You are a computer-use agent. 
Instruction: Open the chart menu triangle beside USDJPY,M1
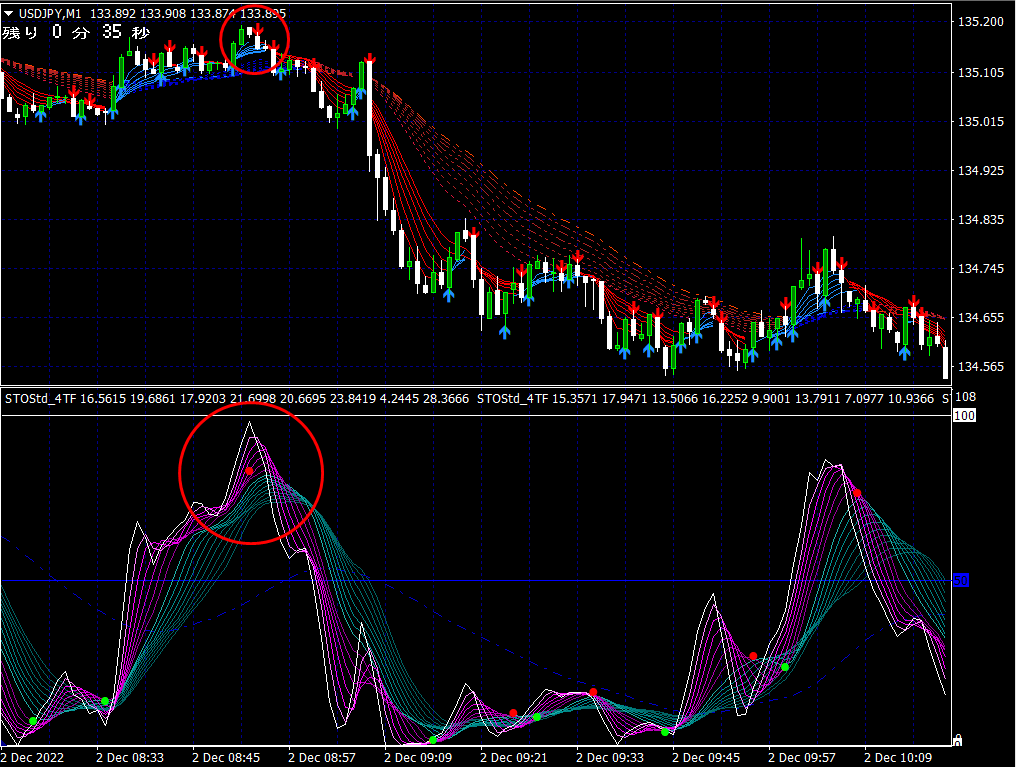[8, 13]
